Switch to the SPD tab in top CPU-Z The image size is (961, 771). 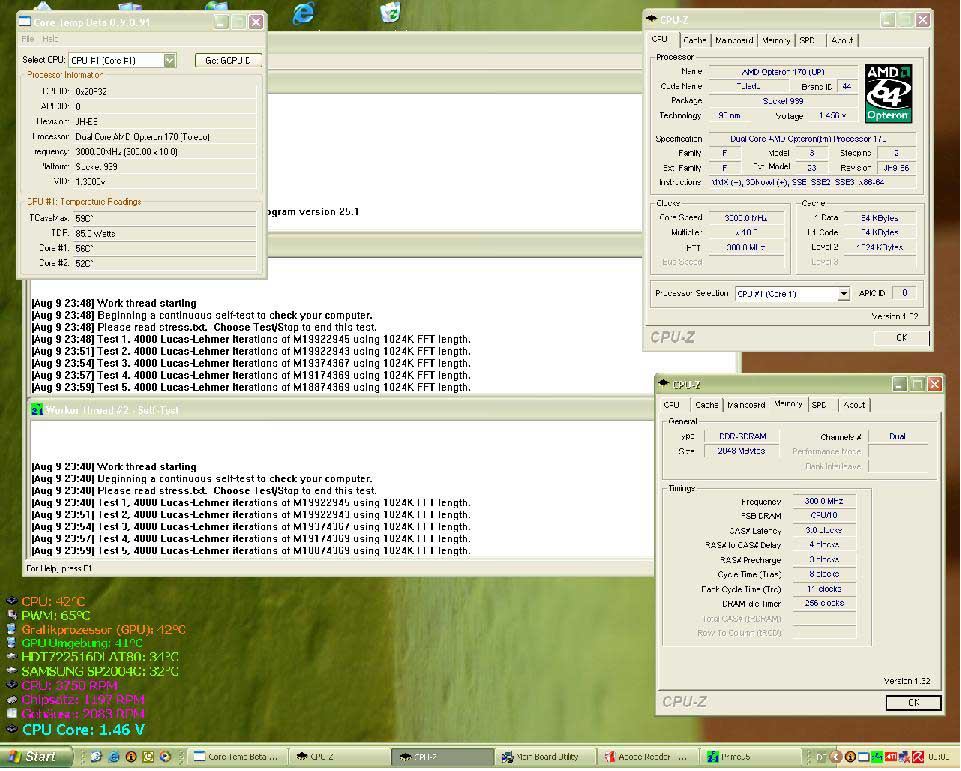coord(807,40)
